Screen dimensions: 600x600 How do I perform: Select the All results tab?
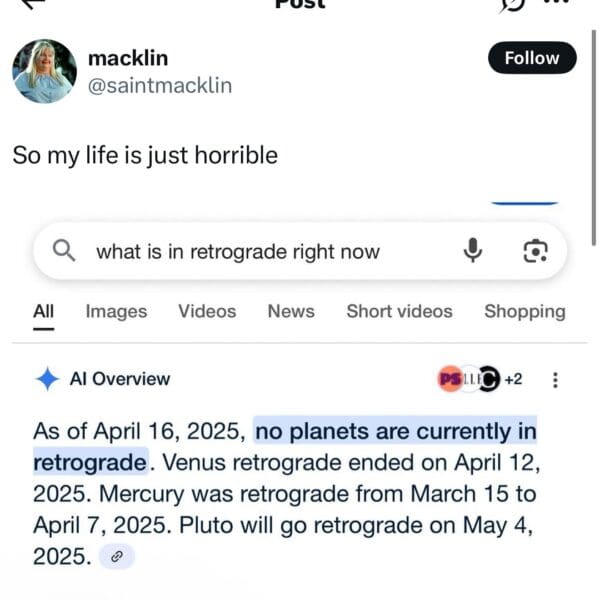click(x=44, y=311)
